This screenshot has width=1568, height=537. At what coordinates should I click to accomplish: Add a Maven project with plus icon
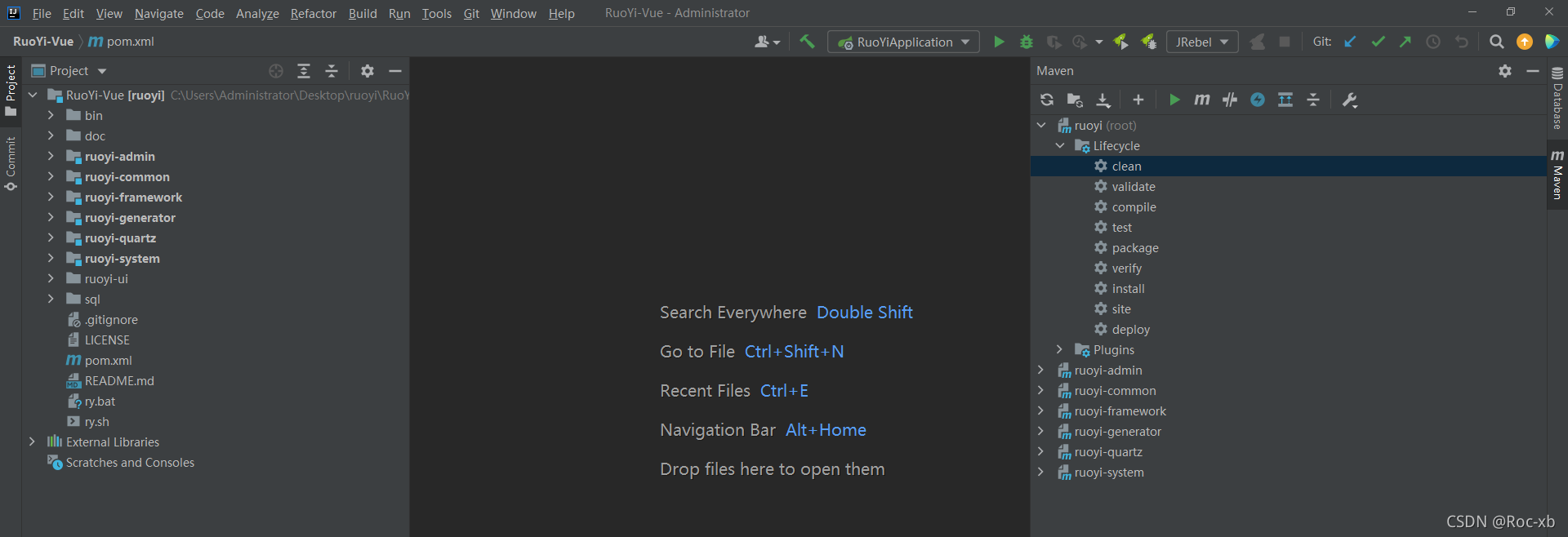1138,100
